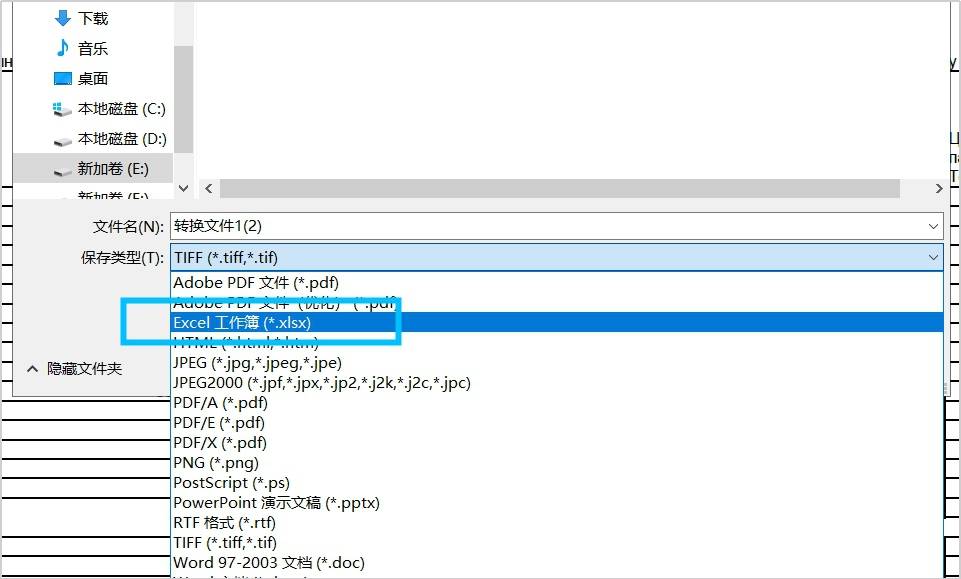The width and height of the screenshot is (961, 579).
Task: Collapse the 保存类型 list using its arrow
Action: click(x=933, y=258)
